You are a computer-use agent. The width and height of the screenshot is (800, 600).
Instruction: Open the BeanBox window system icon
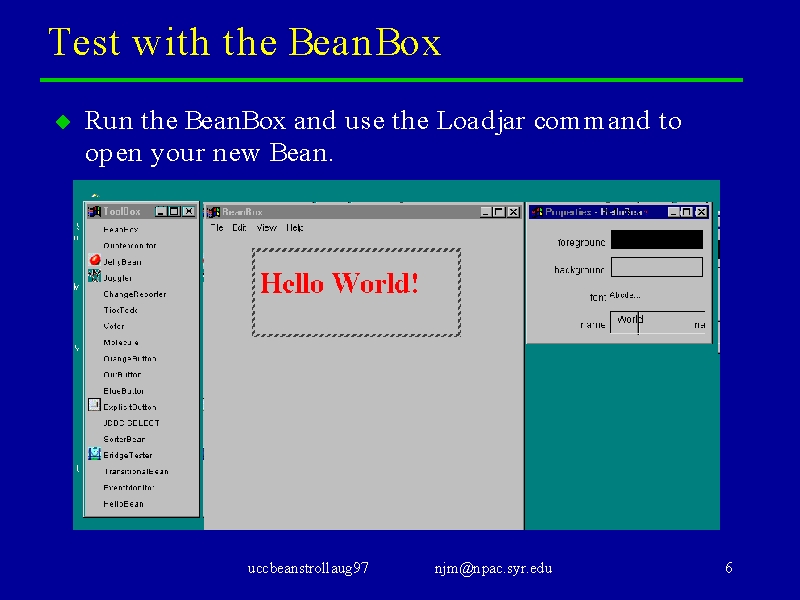pyautogui.click(x=214, y=212)
